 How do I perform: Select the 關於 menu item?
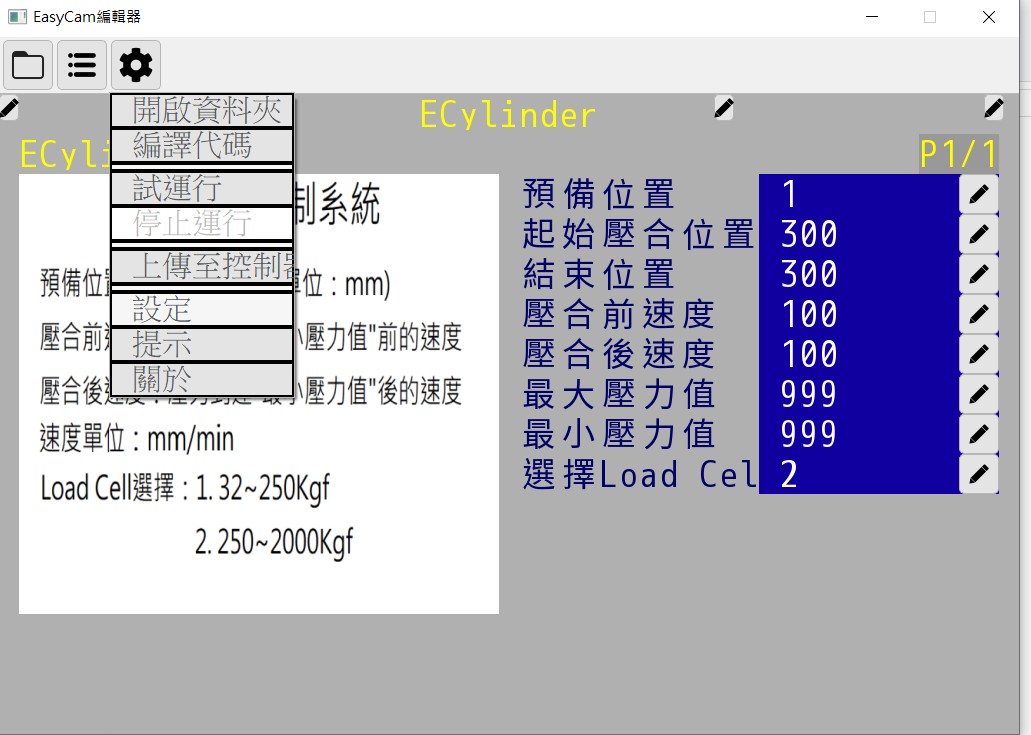(202, 379)
